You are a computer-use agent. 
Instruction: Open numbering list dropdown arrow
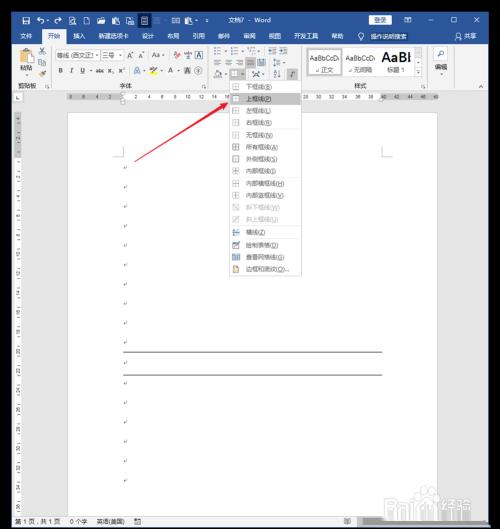pyautogui.click(x=242, y=51)
